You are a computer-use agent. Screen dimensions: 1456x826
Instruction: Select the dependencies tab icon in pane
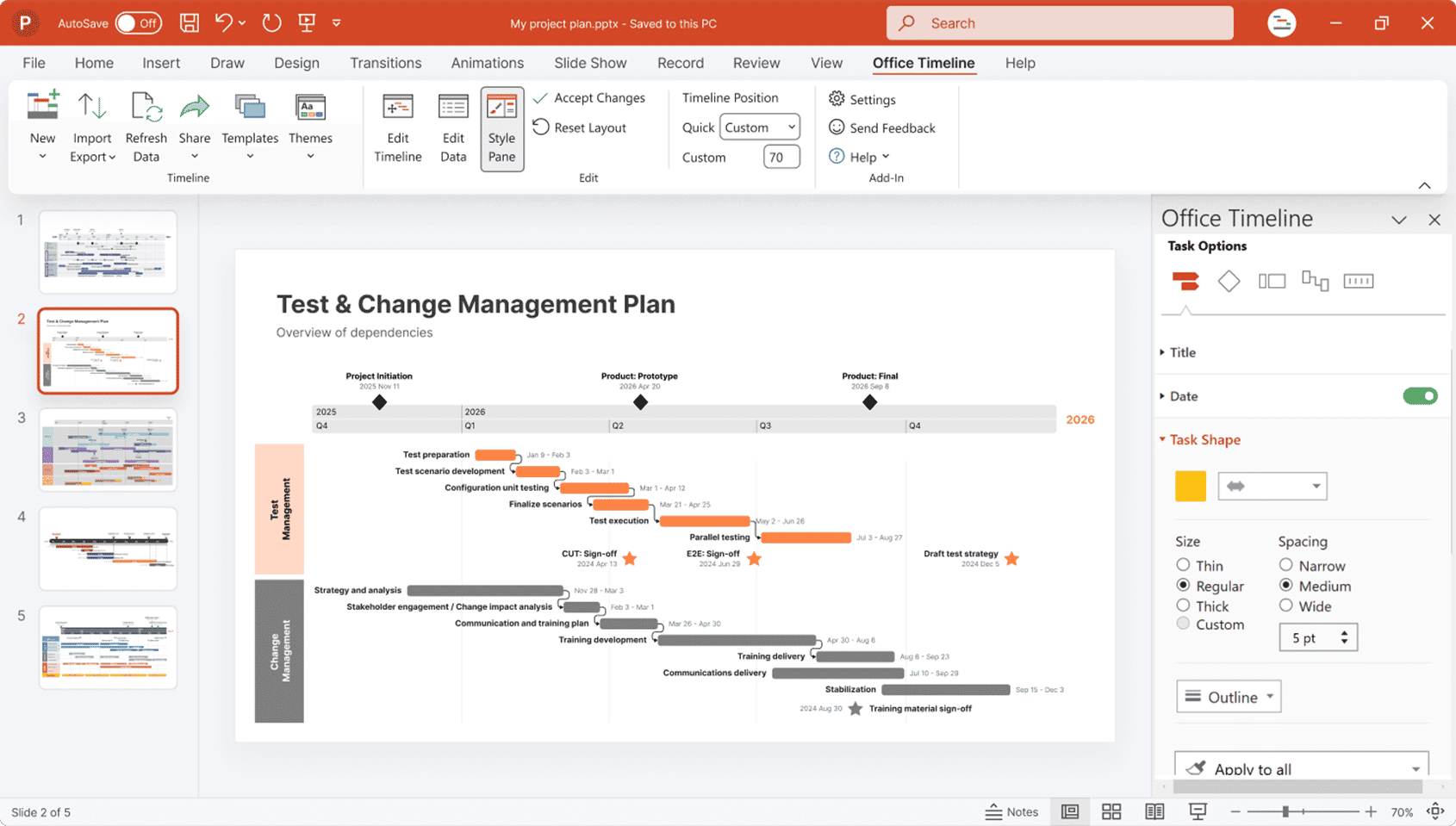coord(1315,281)
